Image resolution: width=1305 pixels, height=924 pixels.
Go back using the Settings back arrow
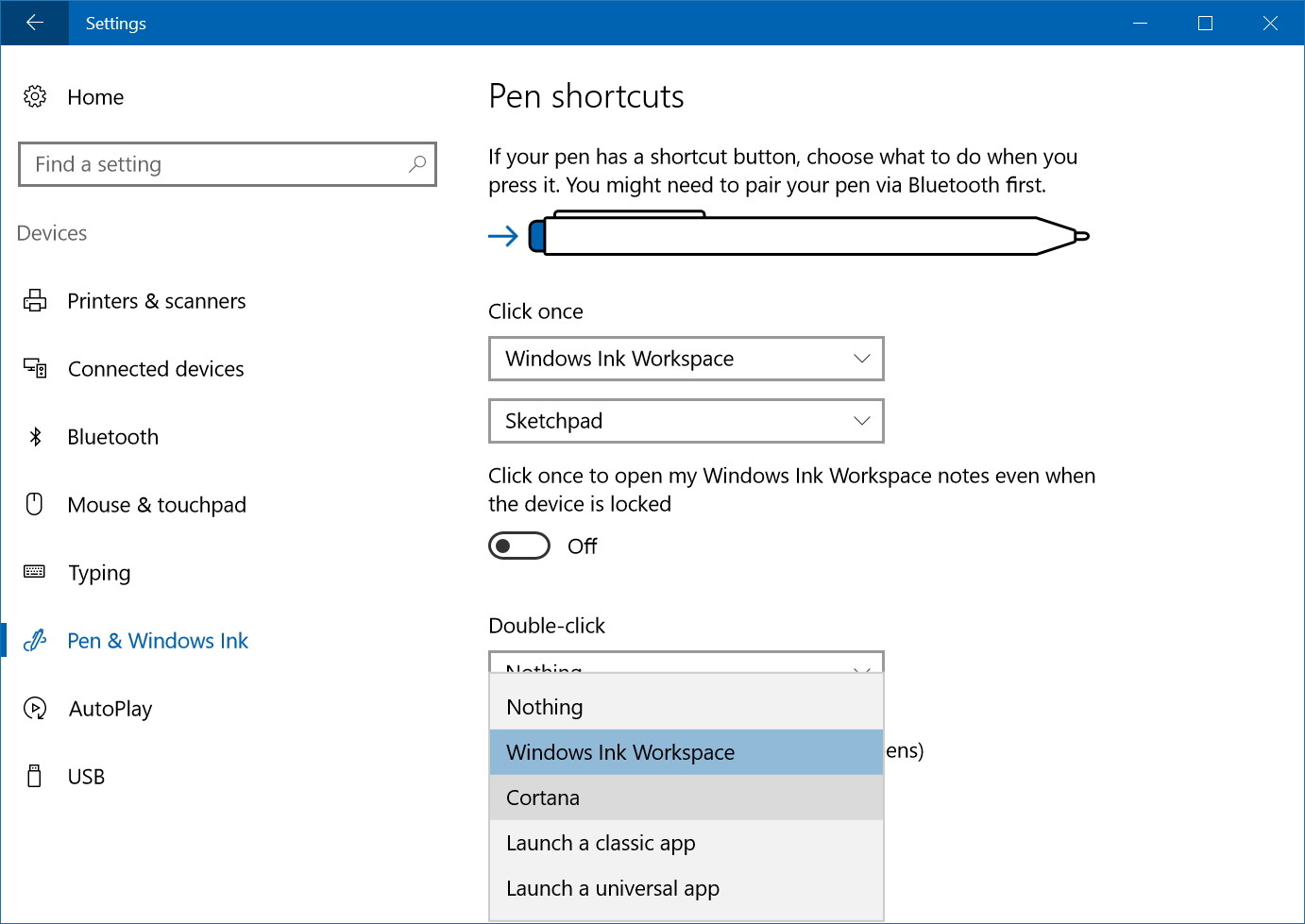(35, 23)
